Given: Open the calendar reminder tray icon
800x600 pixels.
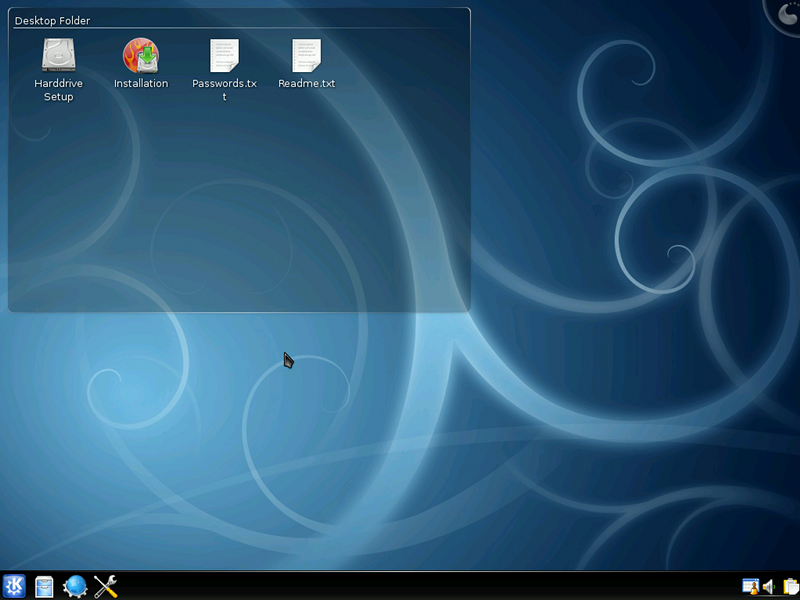Looking at the screenshot, I should [751, 587].
